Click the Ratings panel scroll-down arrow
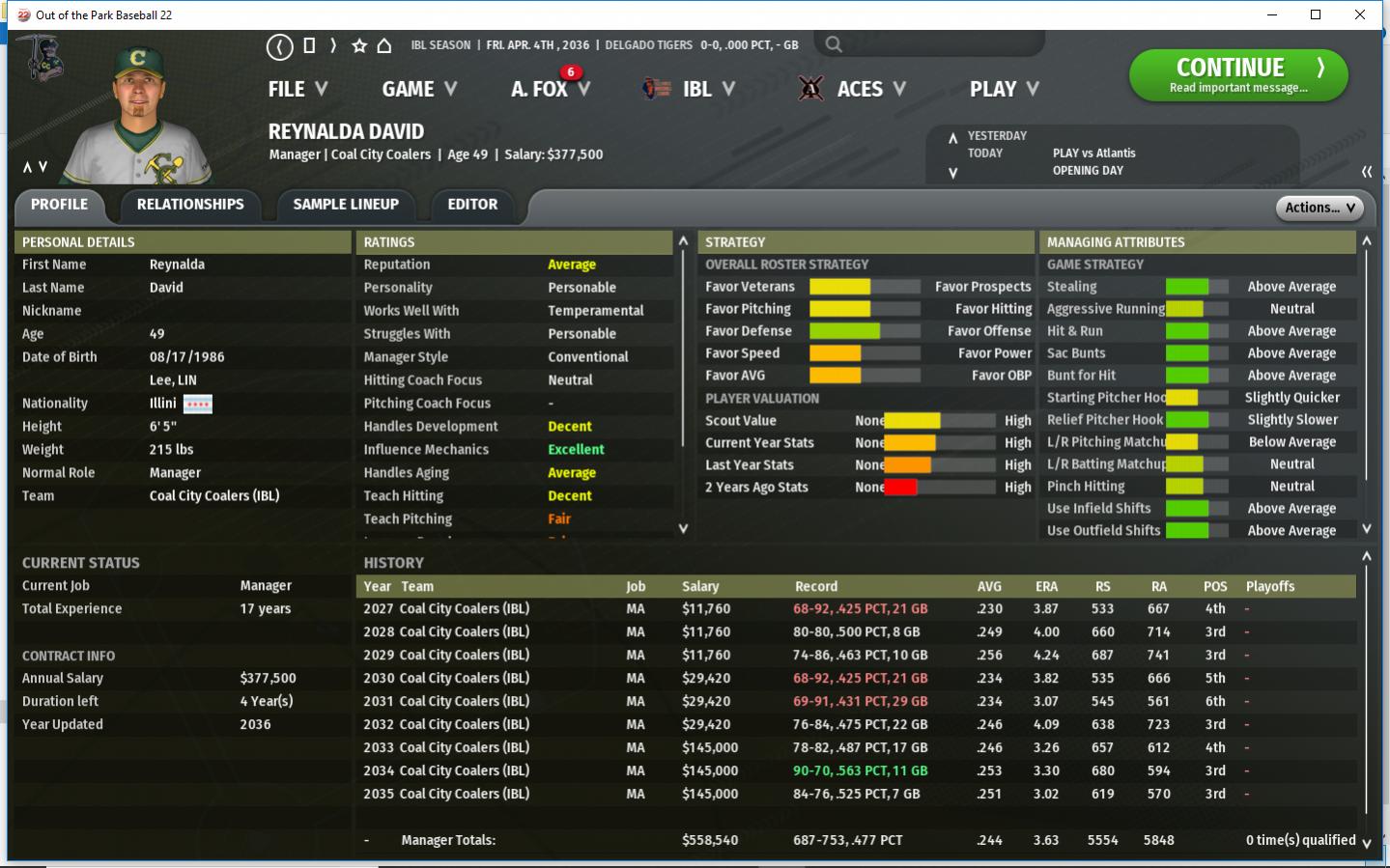The width and height of the screenshot is (1390, 868). click(684, 528)
